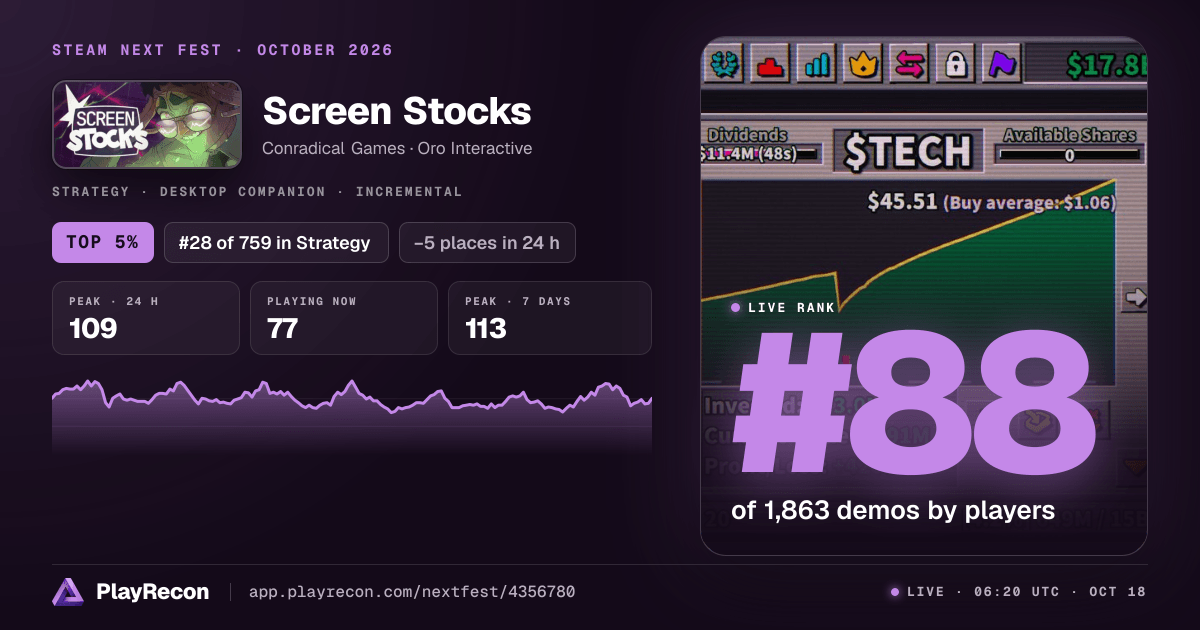Click the #28 of 759 in Strategy pill

(x=276, y=242)
